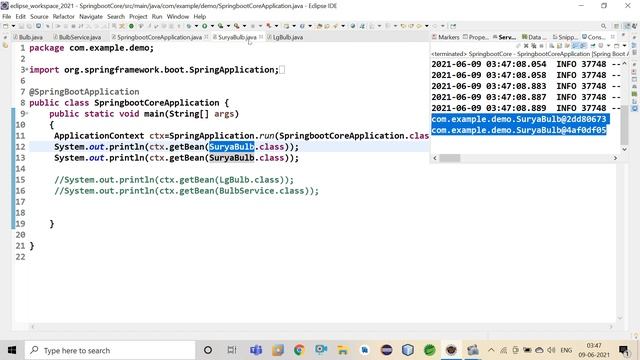Click the Debug bug toolbar icon

point(188,26)
